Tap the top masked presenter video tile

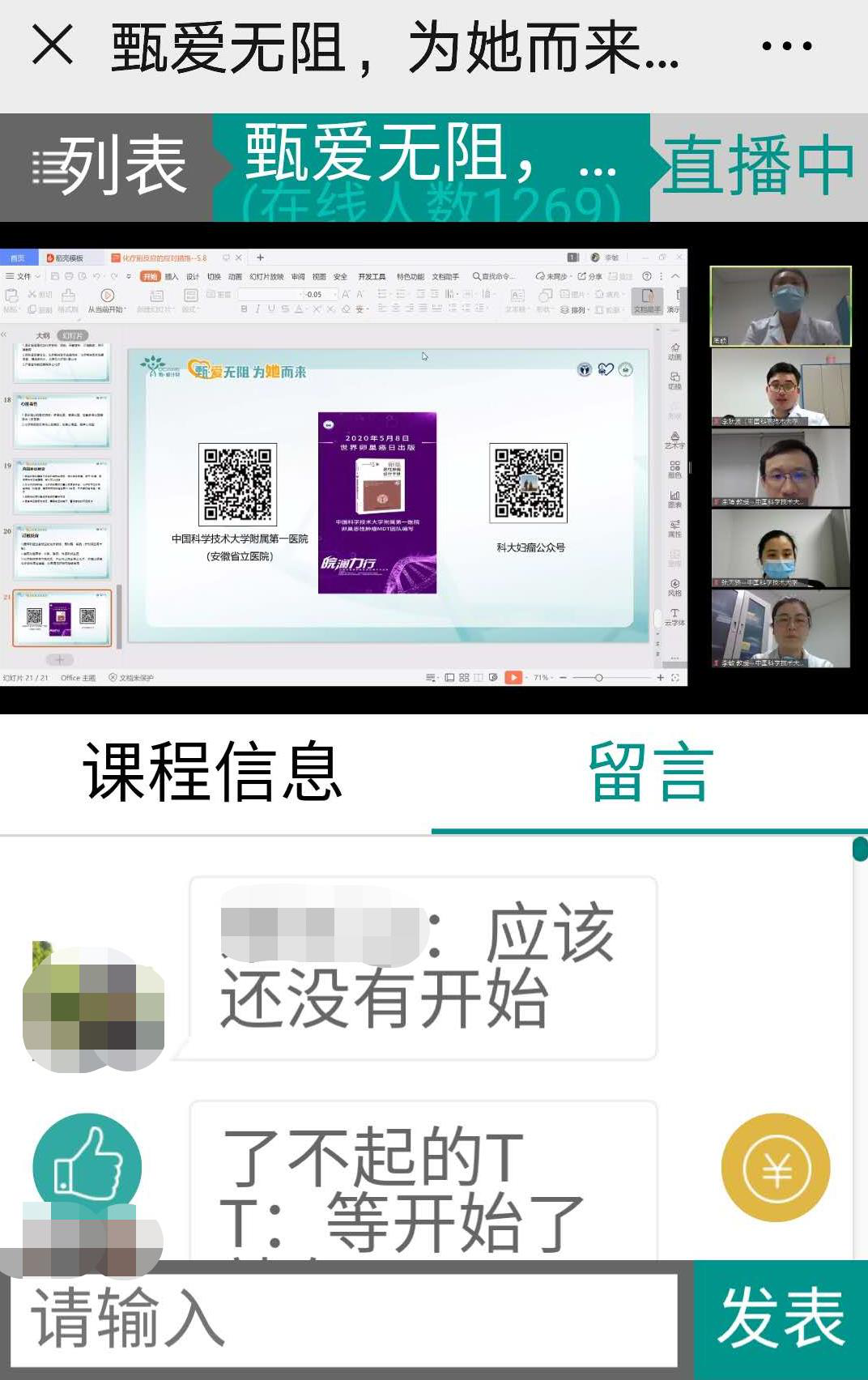pos(781,306)
